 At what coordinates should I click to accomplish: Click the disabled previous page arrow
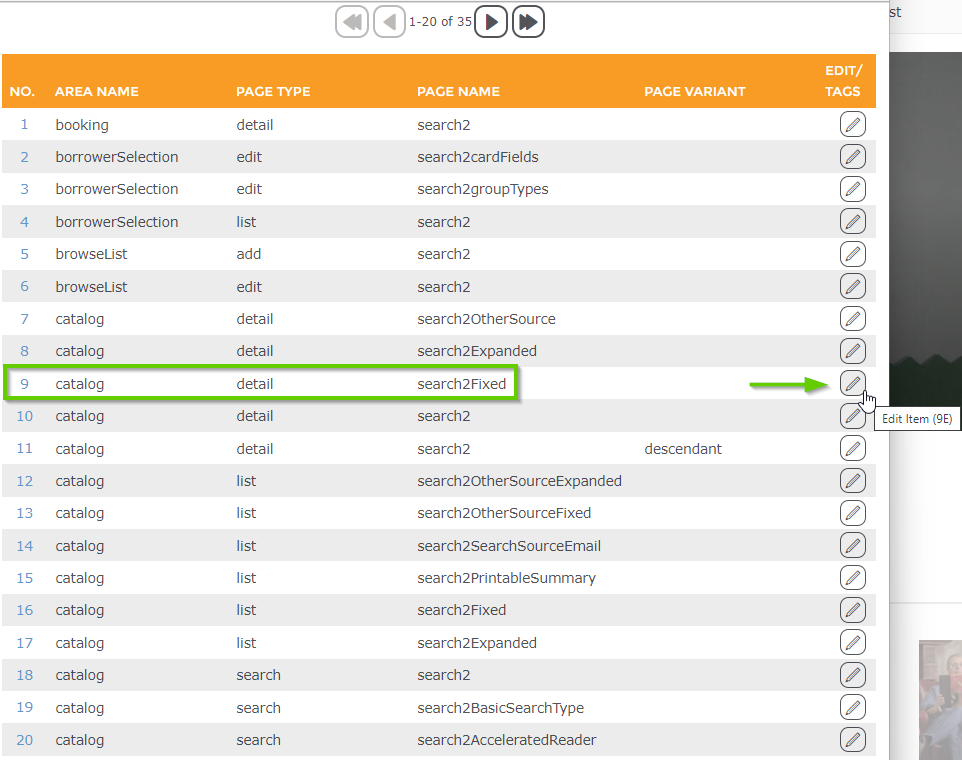tap(389, 21)
